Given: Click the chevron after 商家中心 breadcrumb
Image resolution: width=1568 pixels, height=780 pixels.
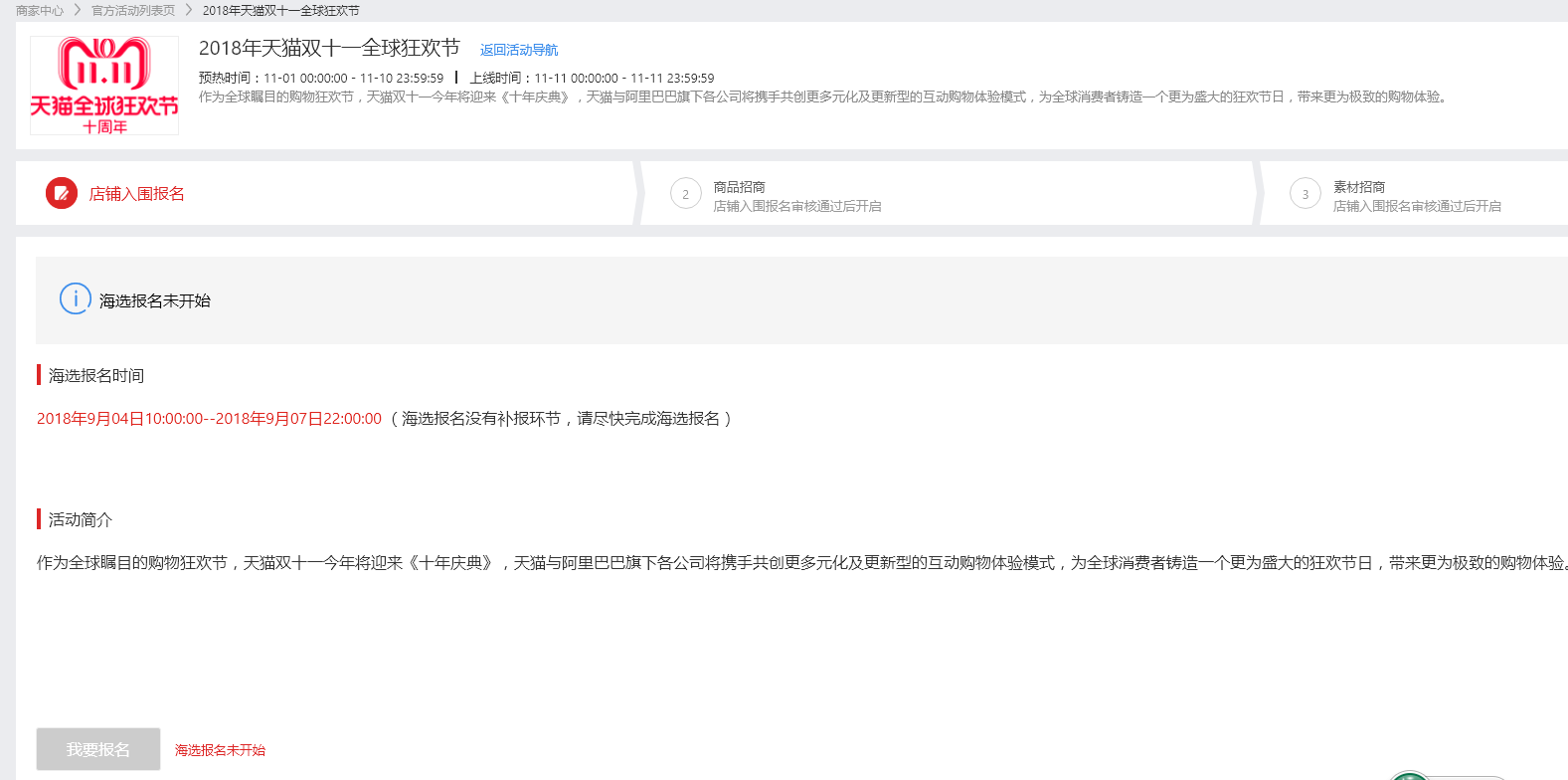Looking at the screenshot, I should point(78,10).
